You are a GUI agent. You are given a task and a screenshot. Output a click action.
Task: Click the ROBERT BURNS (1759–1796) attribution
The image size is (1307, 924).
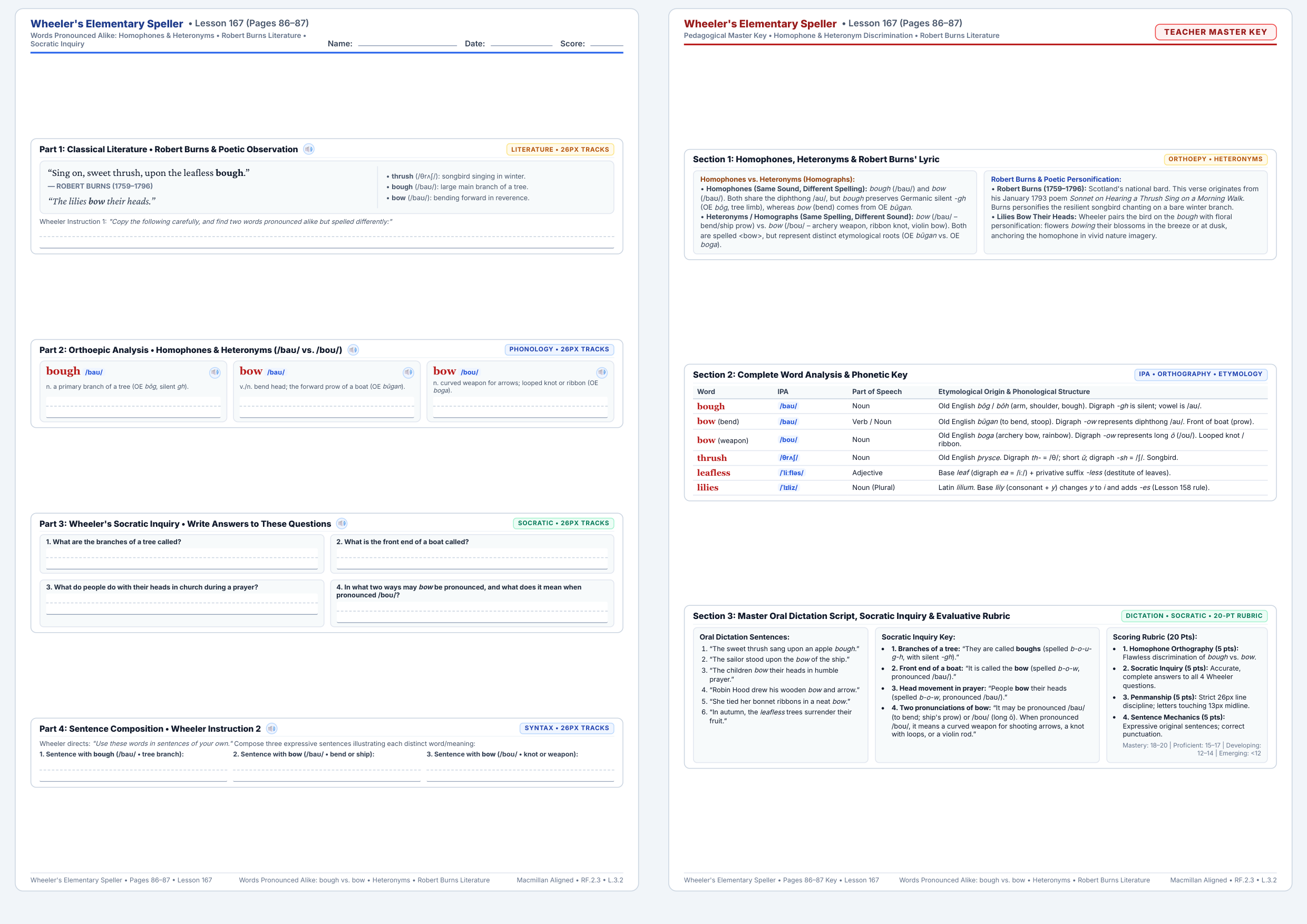(100, 186)
